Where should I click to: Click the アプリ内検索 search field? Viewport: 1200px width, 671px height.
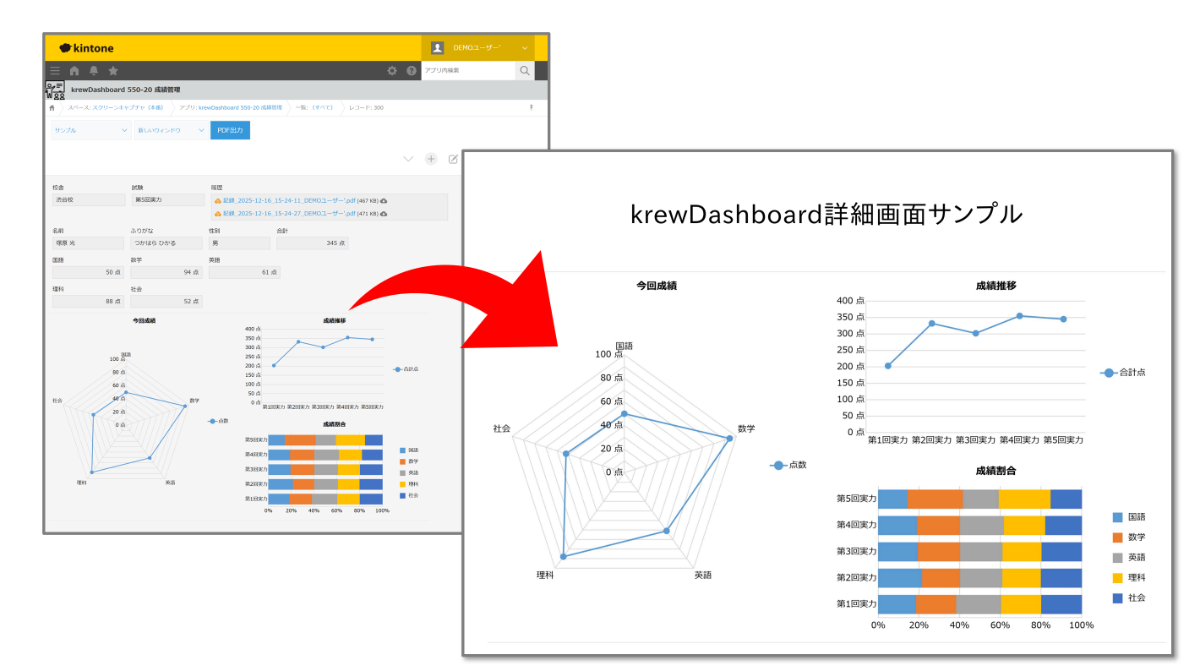click(x=467, y=71)
